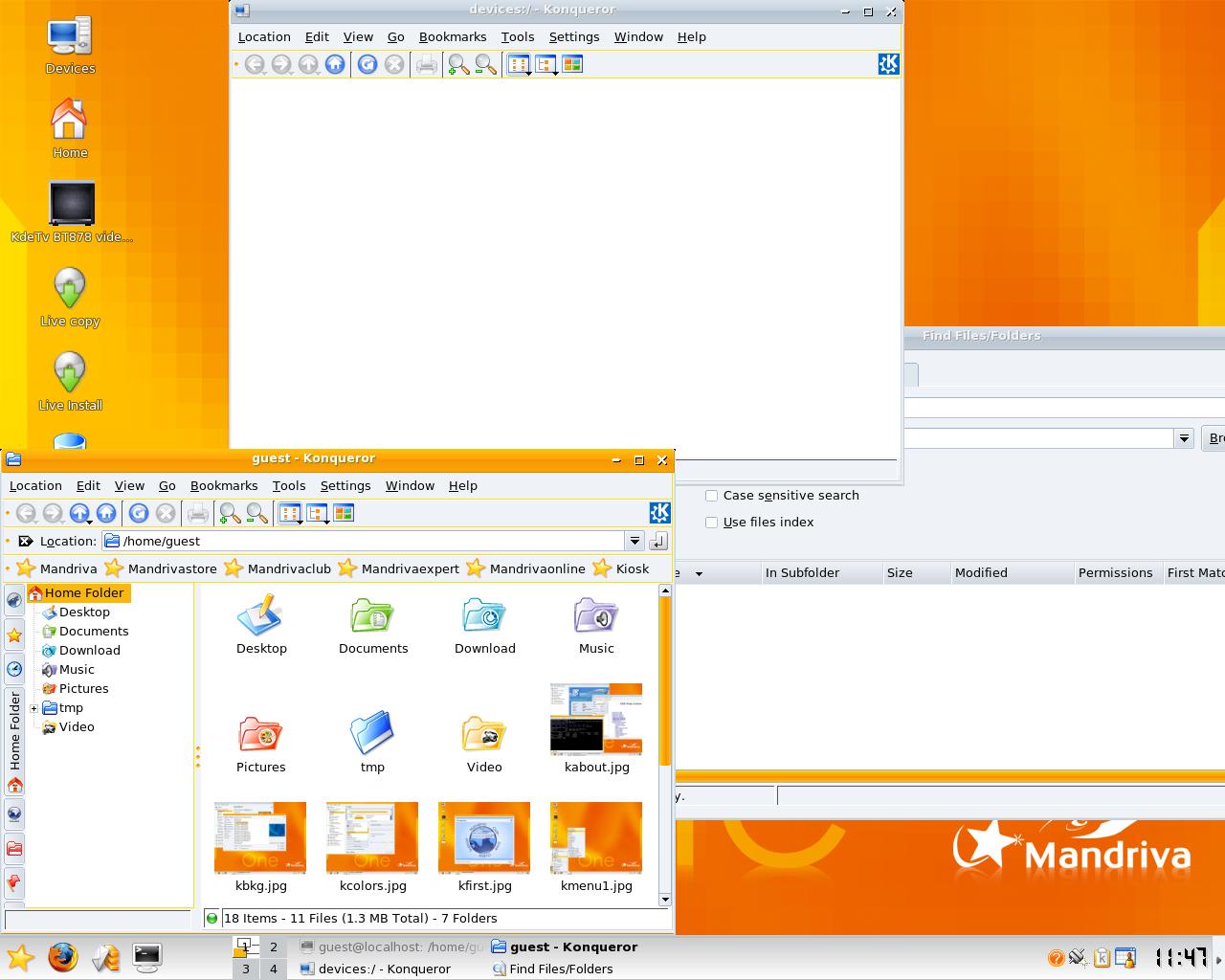
Task: Open the Desktop folder icon in file view
Action: [260, 615]
